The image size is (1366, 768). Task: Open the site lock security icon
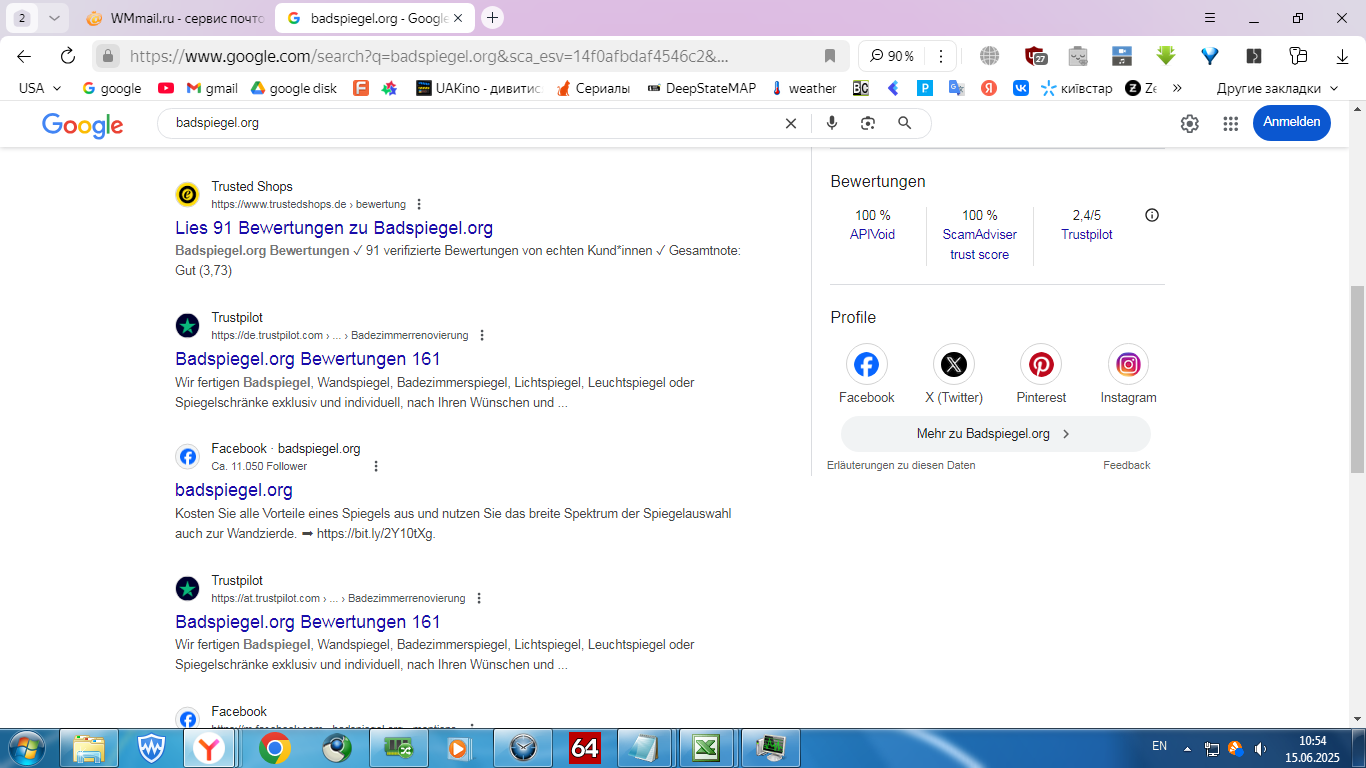(x=108, y=56)
